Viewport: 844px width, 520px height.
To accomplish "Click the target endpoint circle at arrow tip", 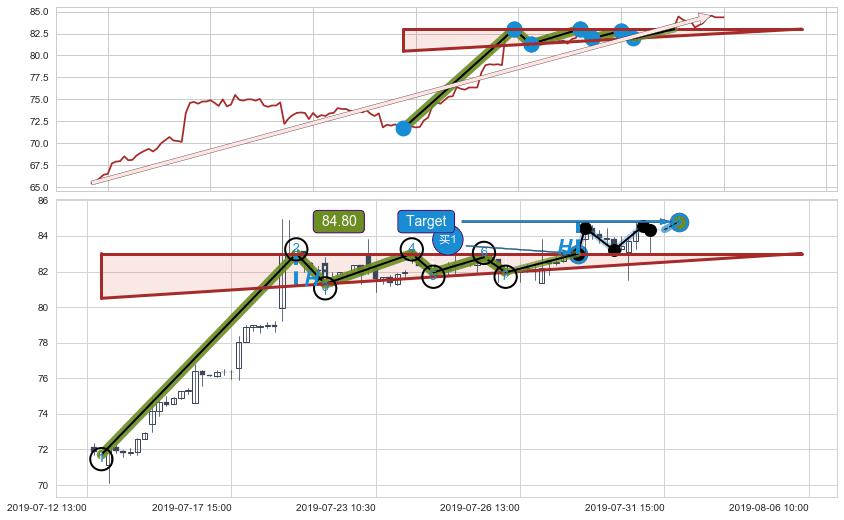I will [x=680, y=222].
